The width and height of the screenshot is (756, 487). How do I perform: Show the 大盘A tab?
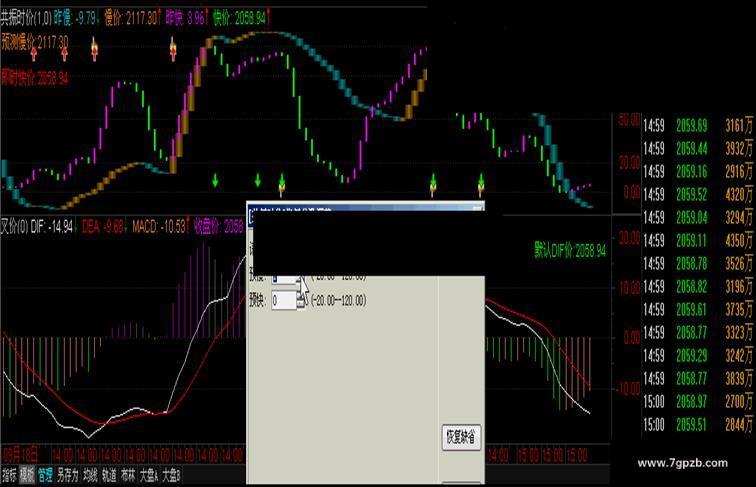pyautogui.click(x=149, y=475)
